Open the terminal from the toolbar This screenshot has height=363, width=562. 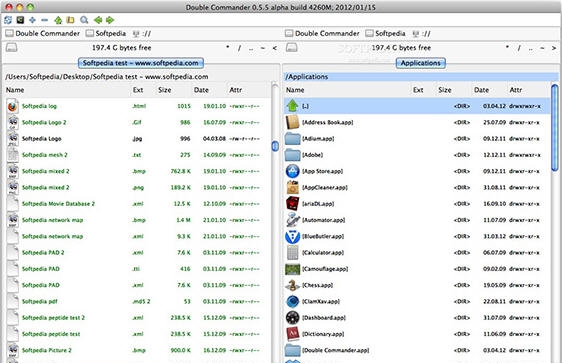click(20, 20)
